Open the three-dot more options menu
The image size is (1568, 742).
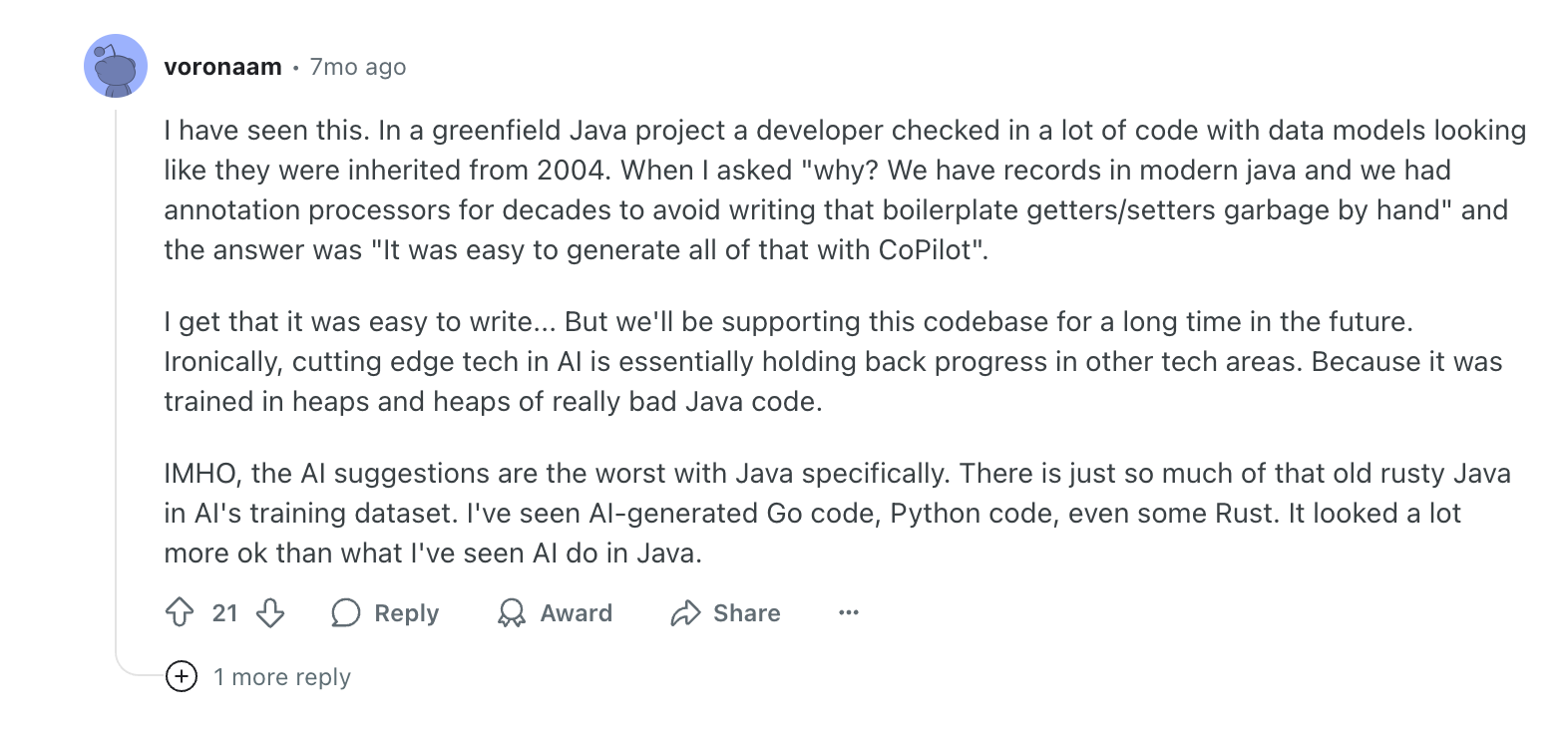(x=848, y=612)
